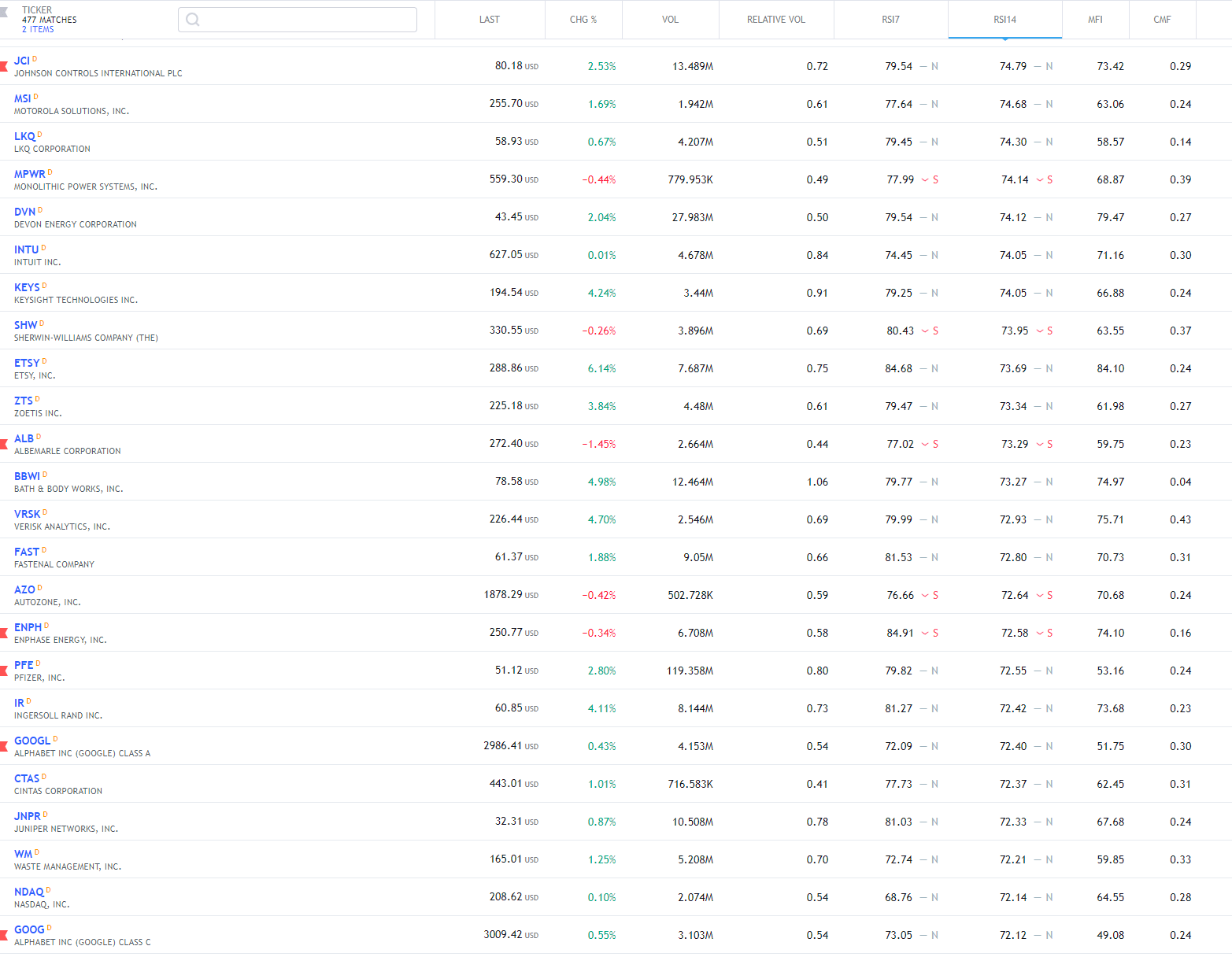Image resolution: width=1232 pixels, height=957 pixels.
Task: Click 'ALPHABET INC (GOOGLE) CLASS C' name
Action: coord(83,943)
